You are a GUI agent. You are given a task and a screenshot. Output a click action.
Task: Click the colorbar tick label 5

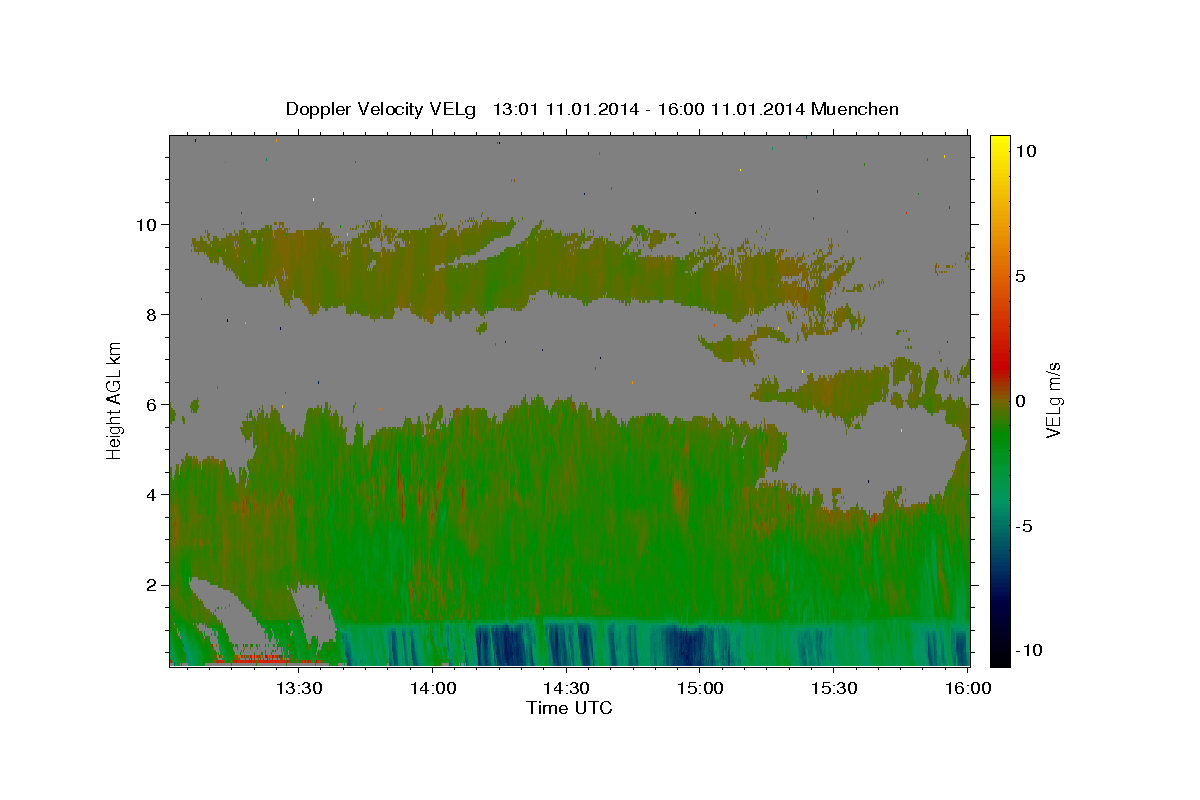point(1023,276)
